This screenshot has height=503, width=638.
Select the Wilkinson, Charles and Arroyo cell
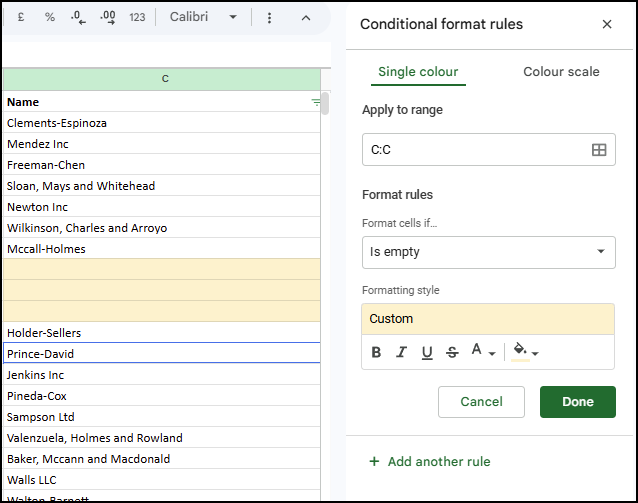tap(162, 228)
